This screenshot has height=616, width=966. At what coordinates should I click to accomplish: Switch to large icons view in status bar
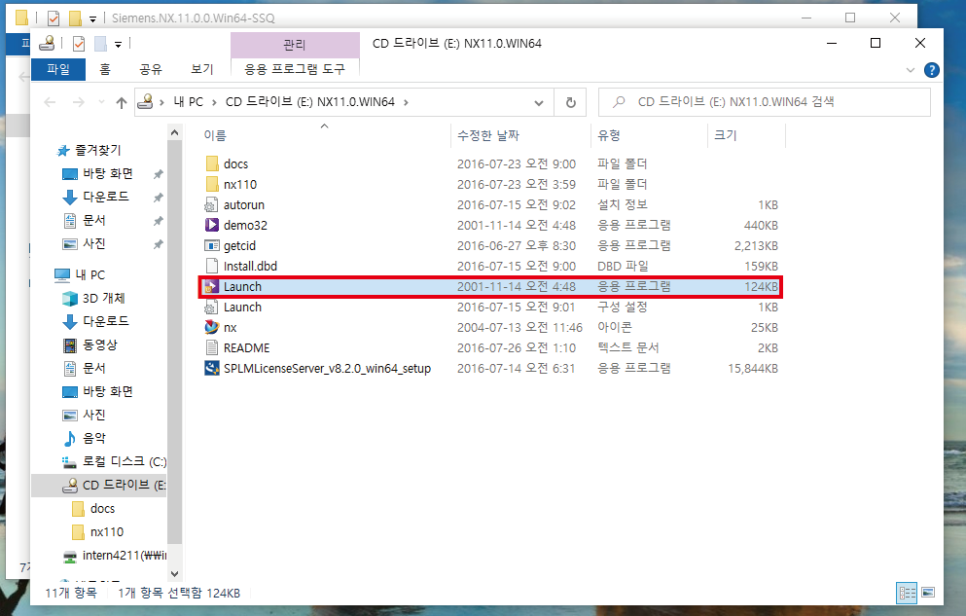(928, 593)
